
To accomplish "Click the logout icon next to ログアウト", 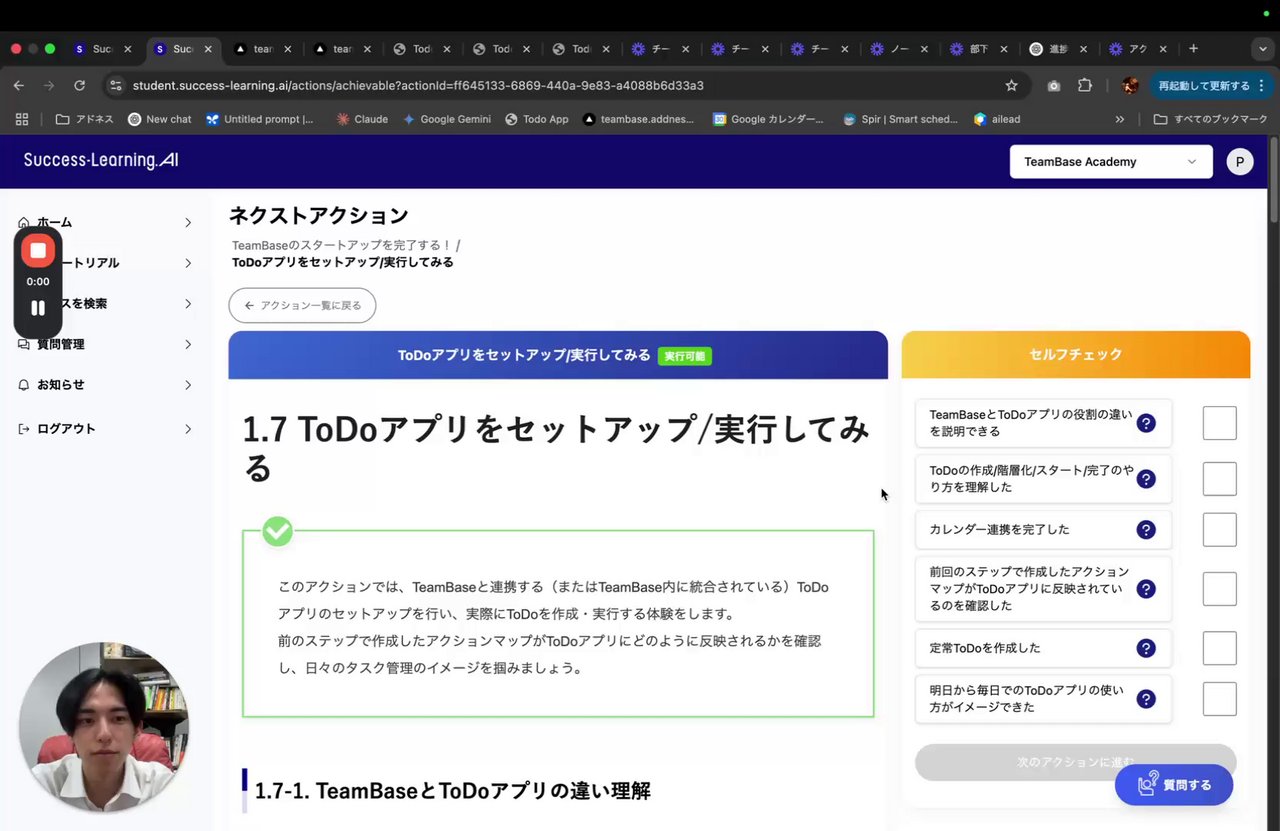I will [x=24, y=429].
